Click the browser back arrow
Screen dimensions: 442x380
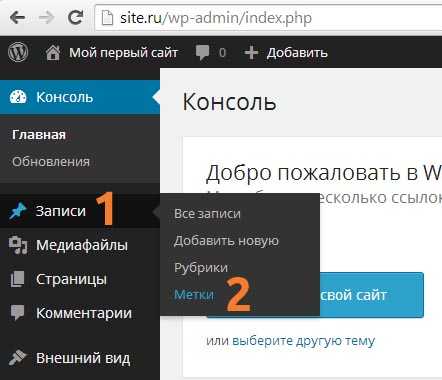coord(18,18)
